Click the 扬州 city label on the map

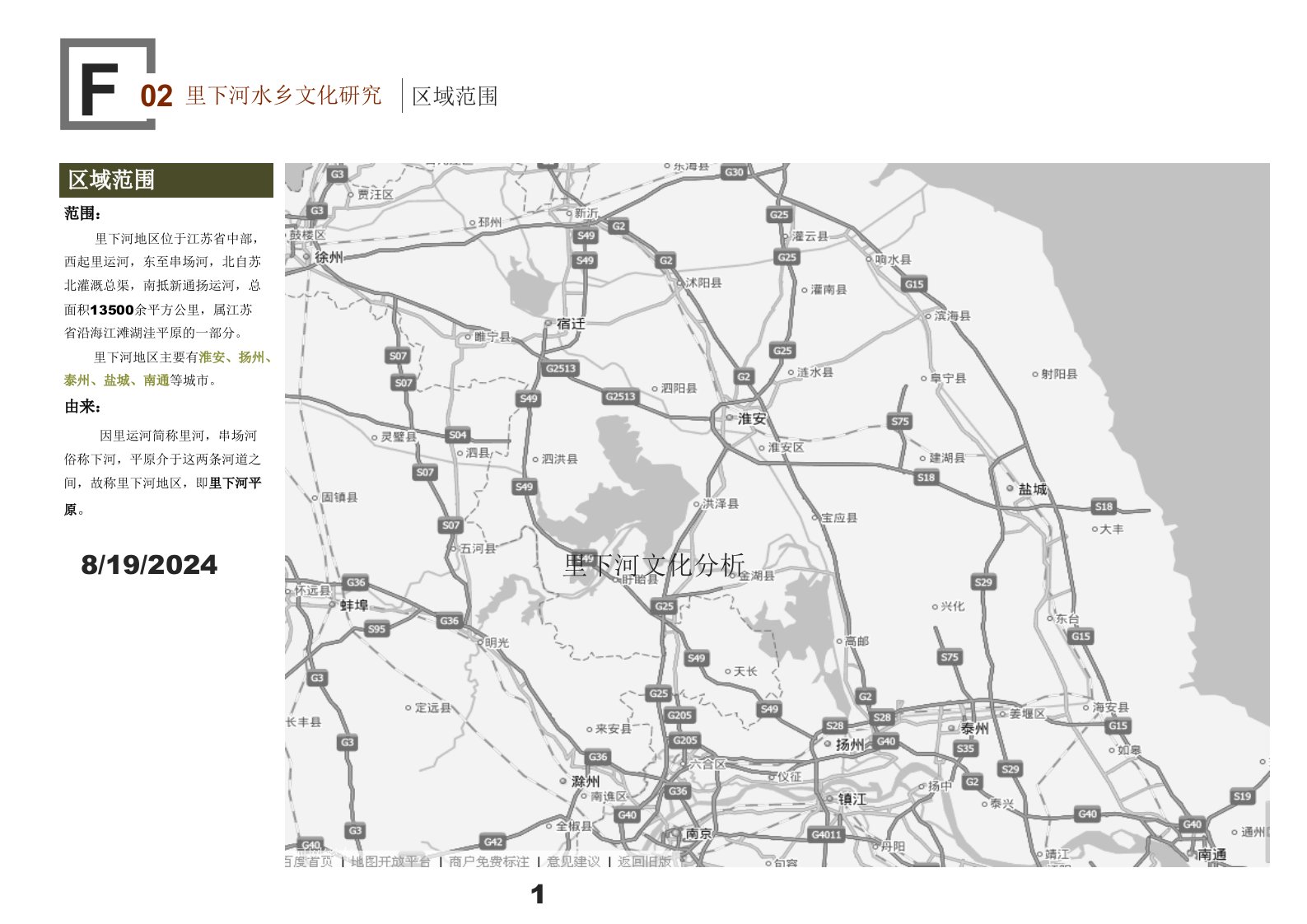point(850,744)
